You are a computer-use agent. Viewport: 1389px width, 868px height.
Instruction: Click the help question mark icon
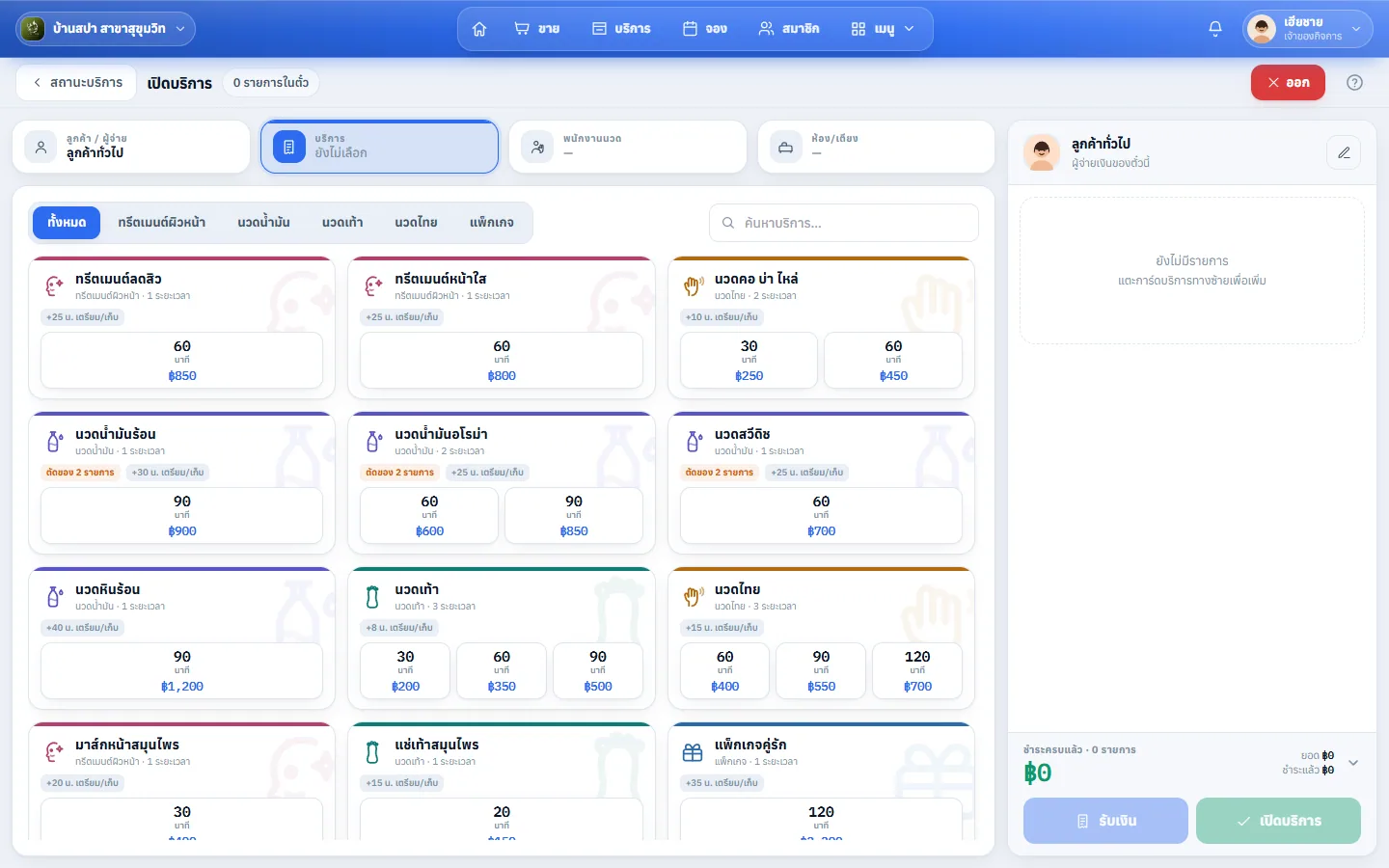(1354, 83)
